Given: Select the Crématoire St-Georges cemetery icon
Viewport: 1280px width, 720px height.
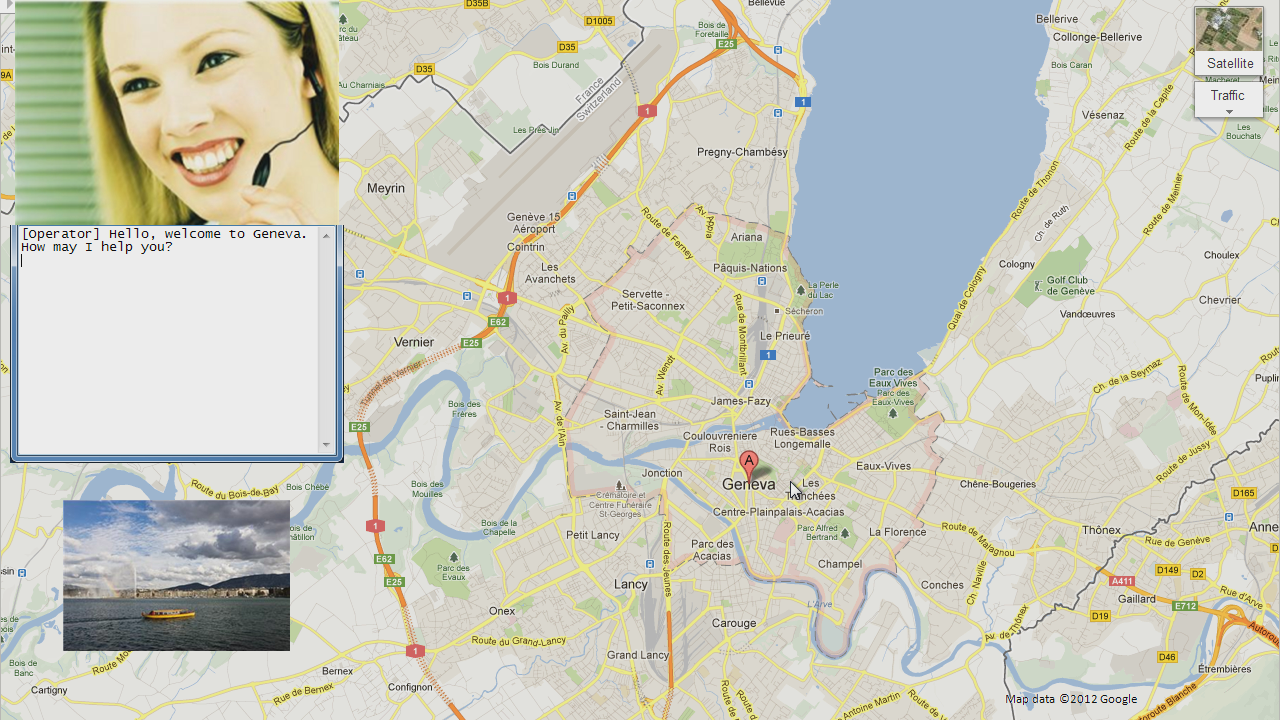Looking at the screenshot, I should tap(620, 485).
